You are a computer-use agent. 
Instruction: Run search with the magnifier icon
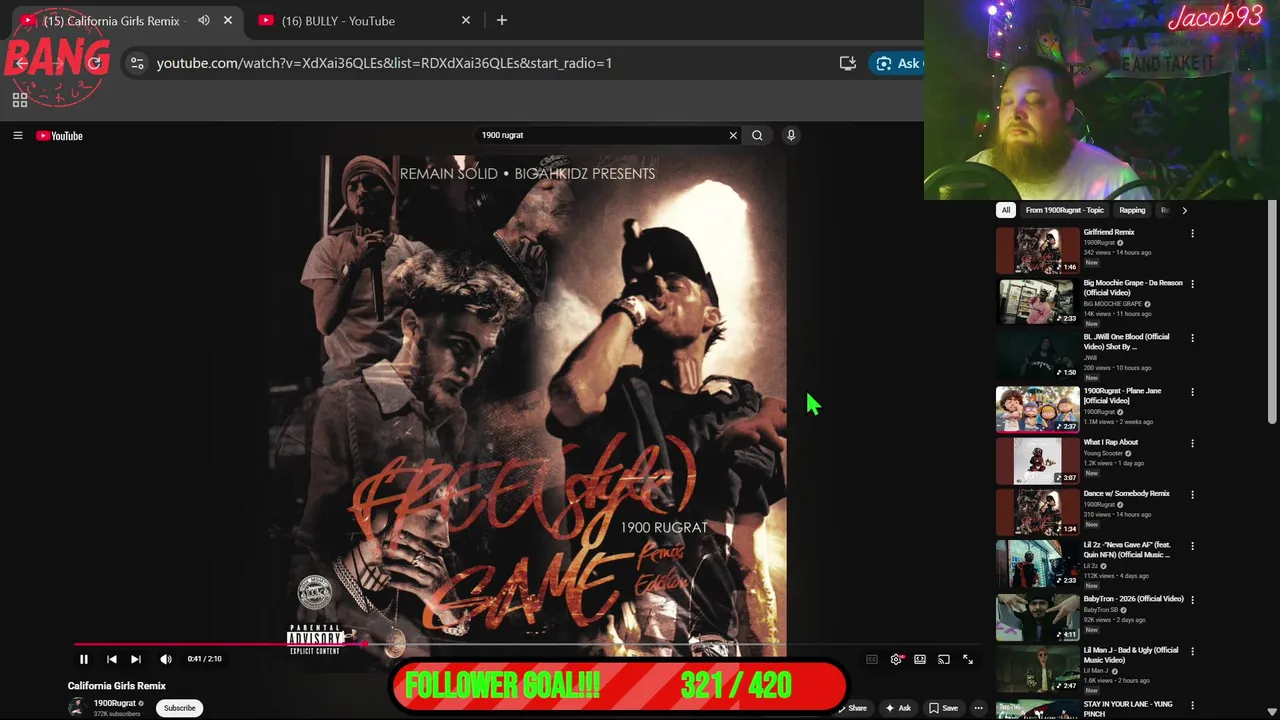pyautogui.click(x=757, y=135)
